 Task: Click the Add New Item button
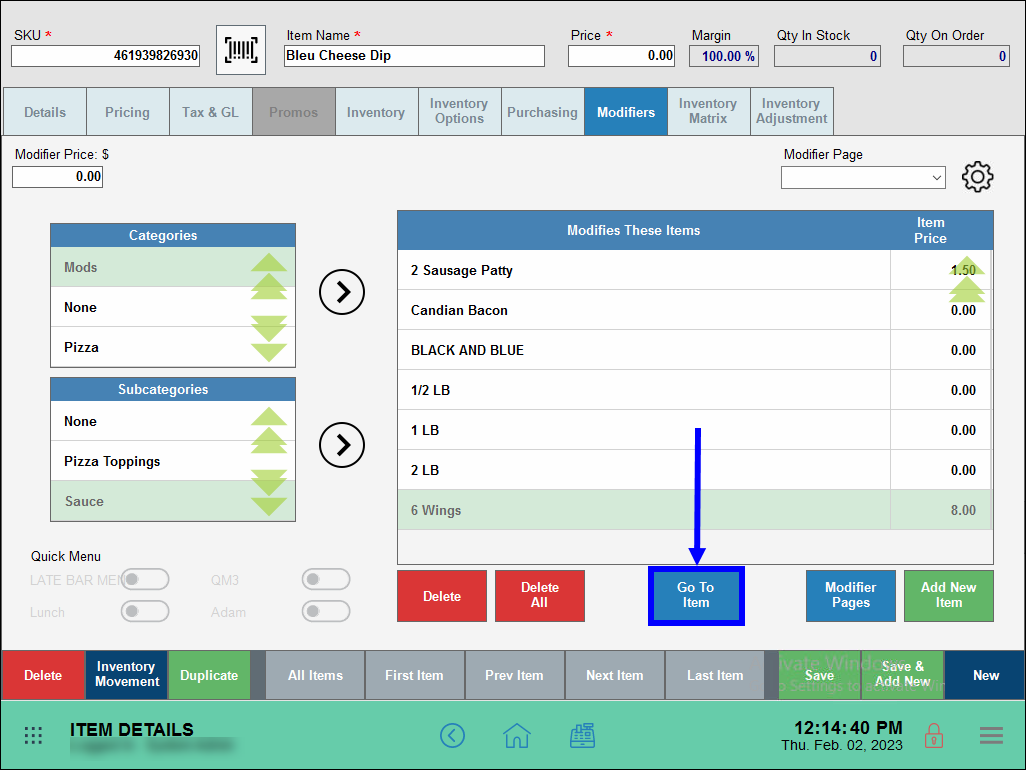click(949, 596)
